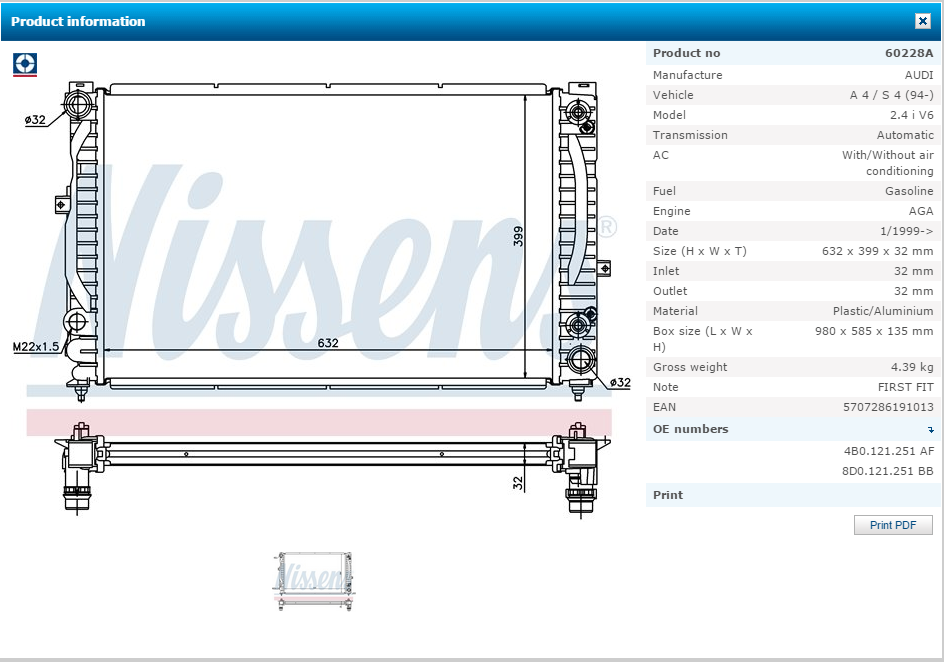Click the Inlet label
944x662 pixels.
click(x=666, y=271)
